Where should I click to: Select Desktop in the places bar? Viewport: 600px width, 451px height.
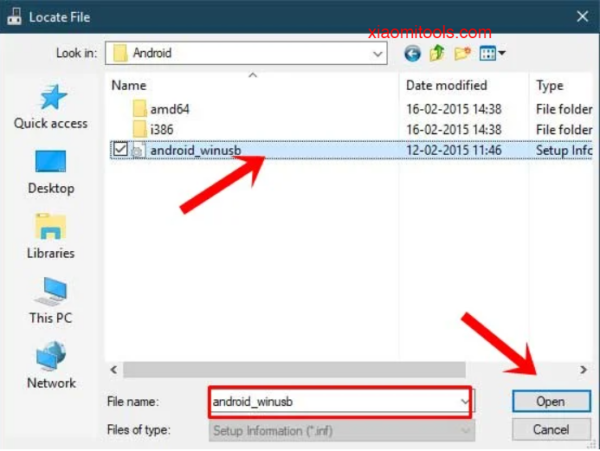[50, 171]
